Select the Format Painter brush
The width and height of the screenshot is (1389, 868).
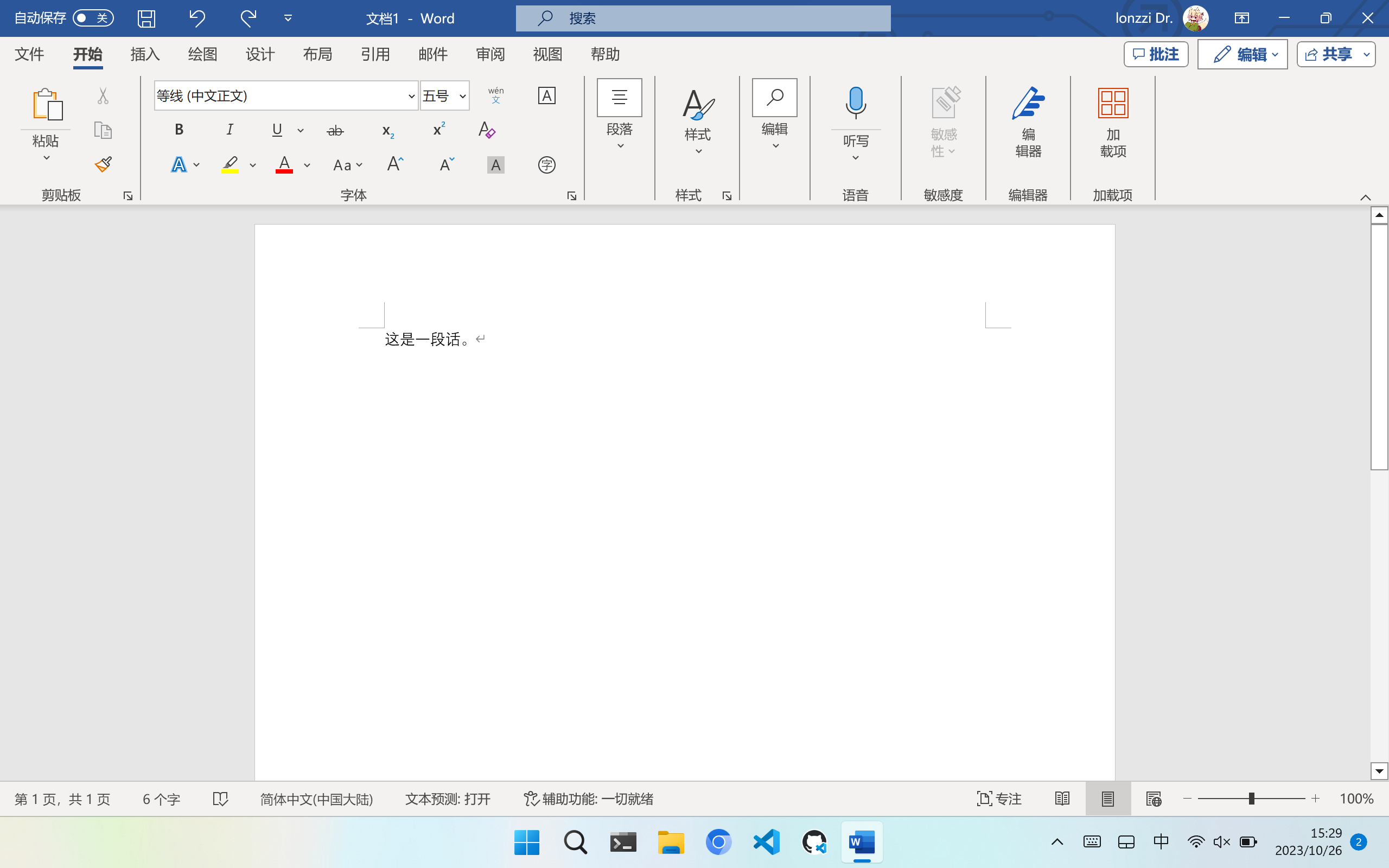pyautogui.click(x=103, y=165)
